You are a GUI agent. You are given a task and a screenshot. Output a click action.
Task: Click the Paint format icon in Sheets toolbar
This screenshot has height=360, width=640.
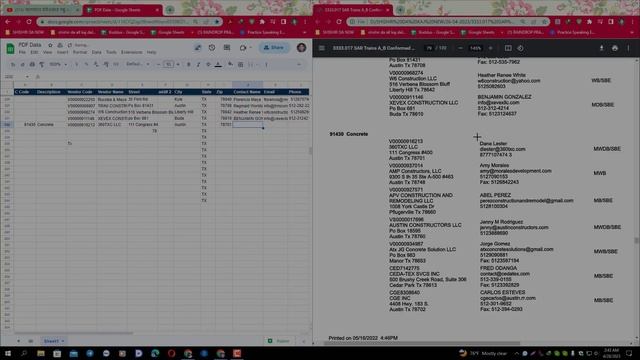42,64
